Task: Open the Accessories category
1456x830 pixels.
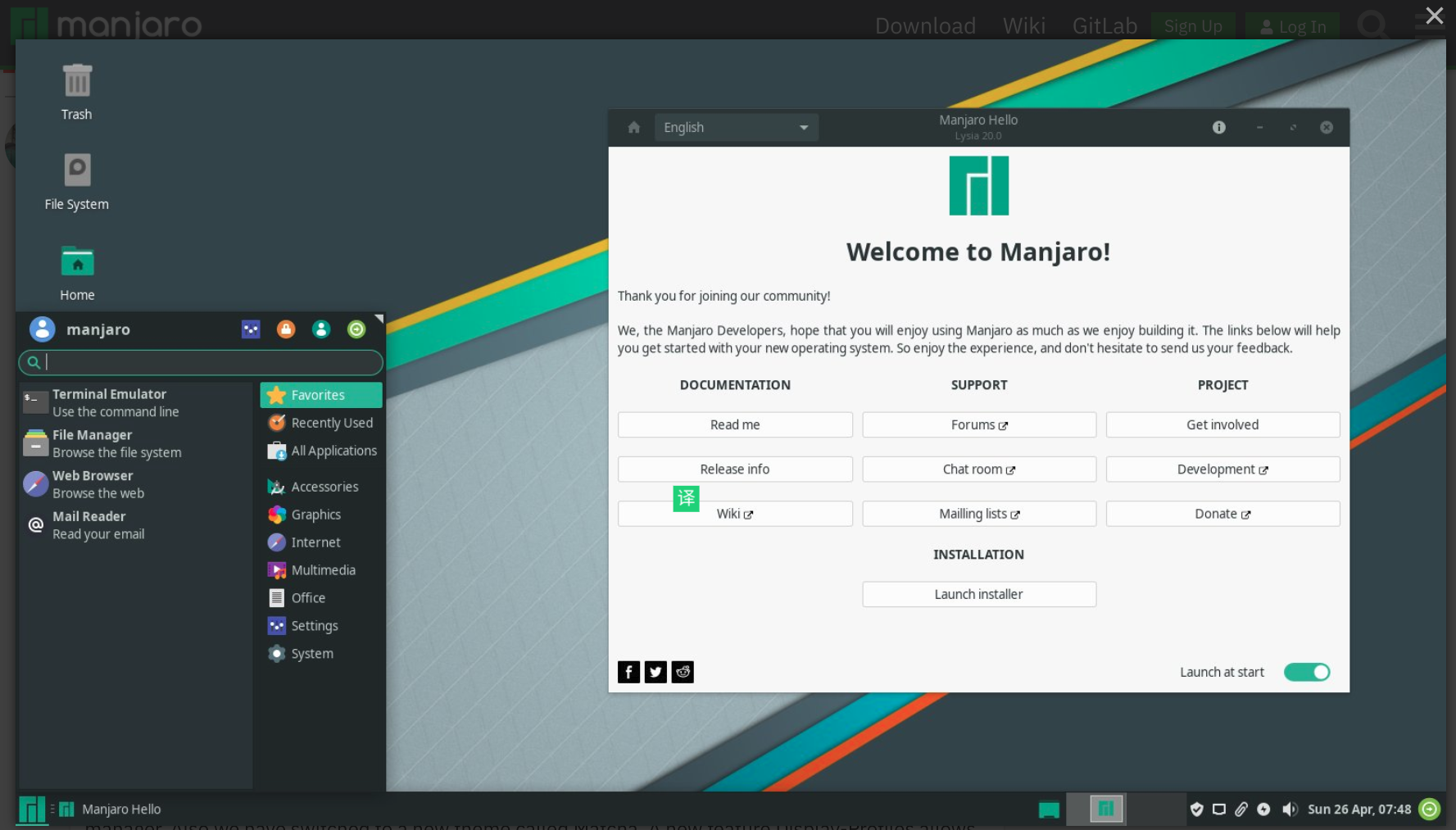Action: click(x=321, y=487)
